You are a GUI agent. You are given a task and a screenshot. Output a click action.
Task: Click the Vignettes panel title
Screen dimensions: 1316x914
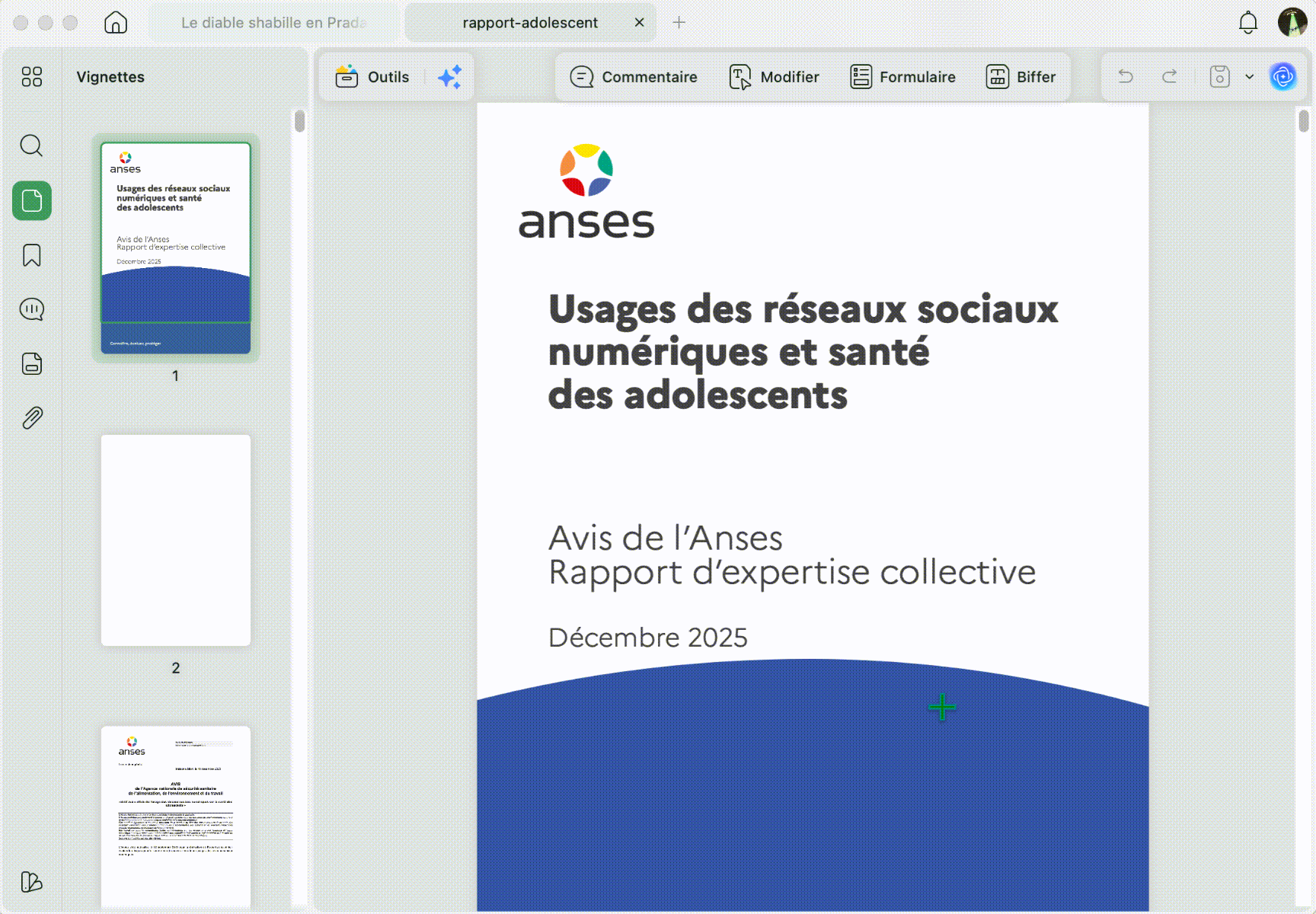(110, 77)
